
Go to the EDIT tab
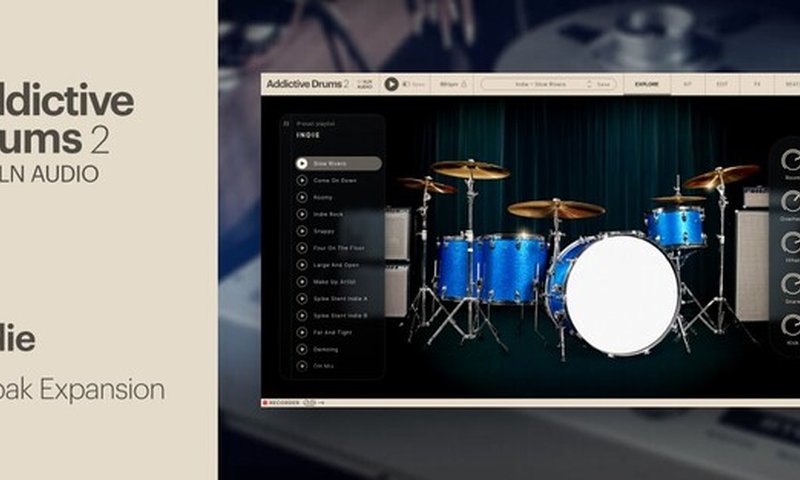click(722, 85)
